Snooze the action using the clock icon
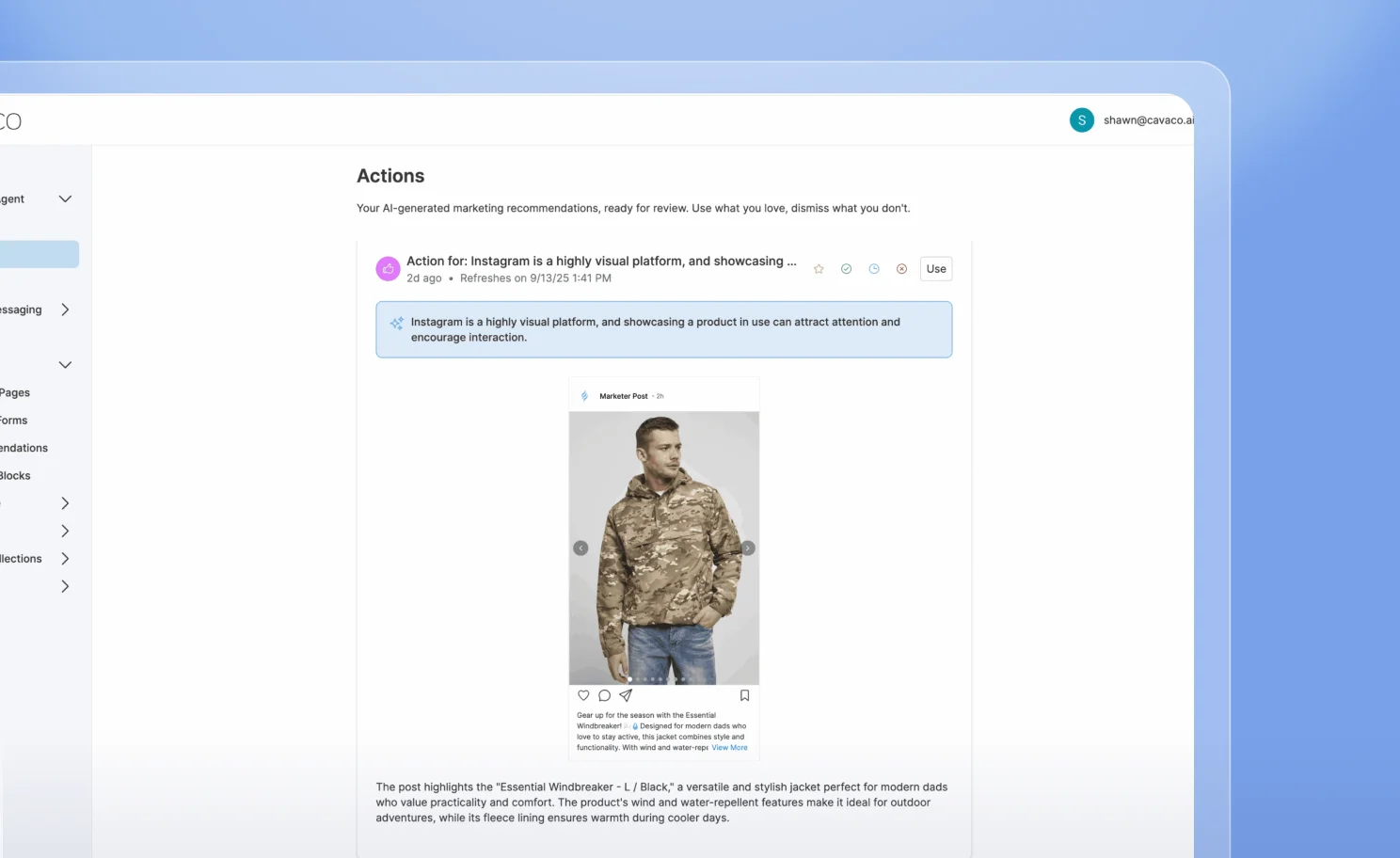The width and height of the screenshot is (1400, 858). (x=874, y=269)
